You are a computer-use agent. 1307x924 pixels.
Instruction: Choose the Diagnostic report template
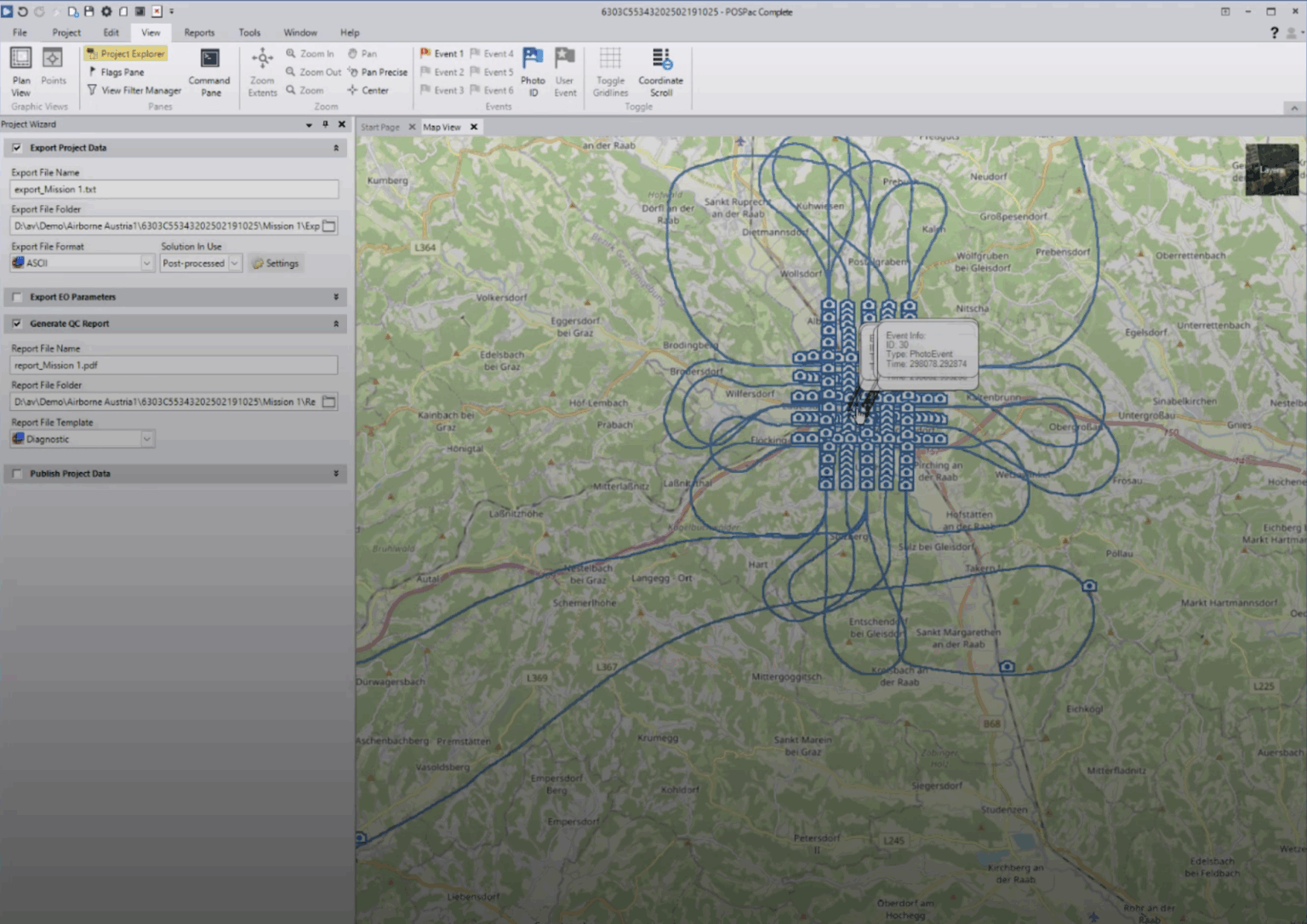[81, 438]
